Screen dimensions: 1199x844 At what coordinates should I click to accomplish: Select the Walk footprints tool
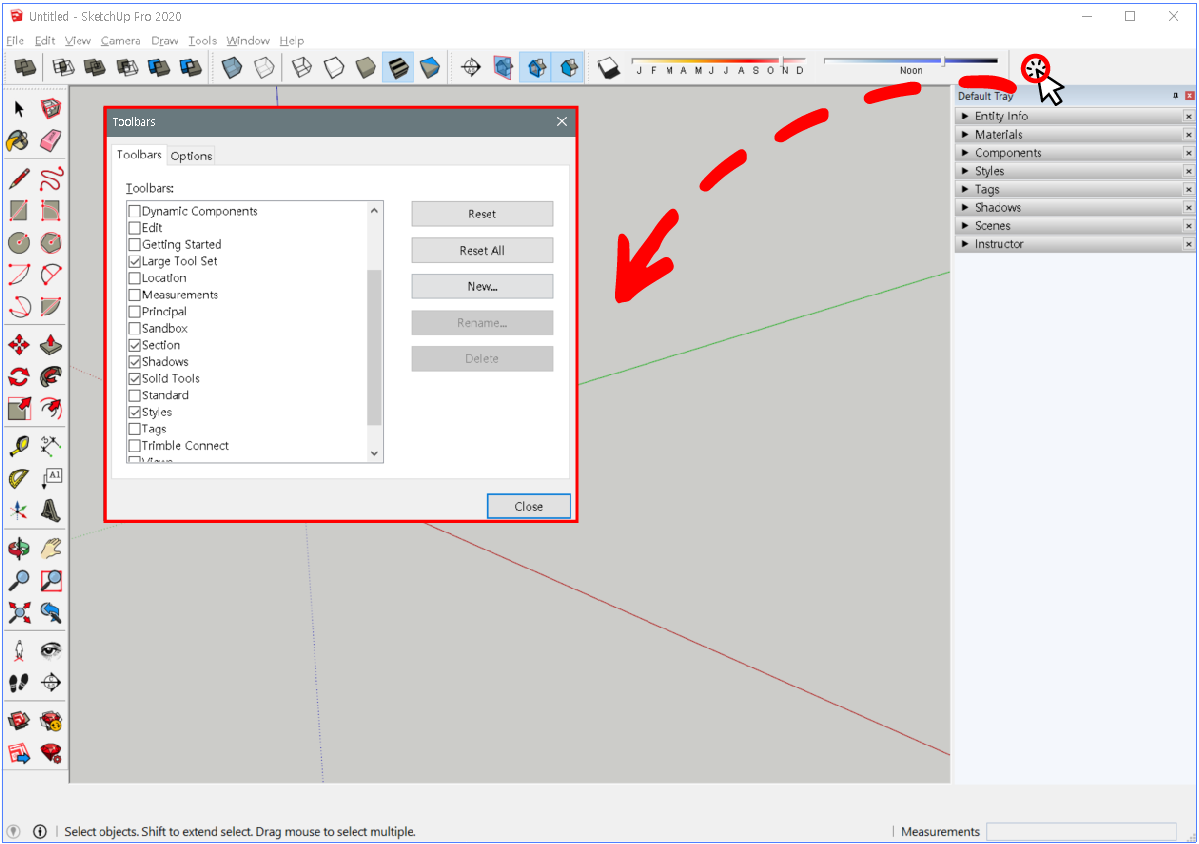pos(19,682)
